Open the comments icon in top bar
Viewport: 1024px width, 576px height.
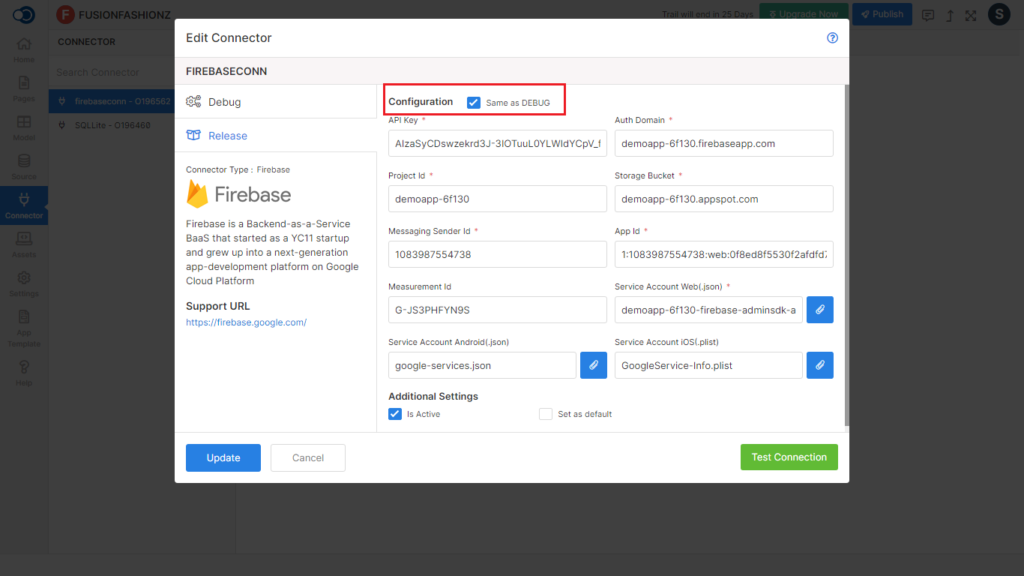click(x=927, y=15)
